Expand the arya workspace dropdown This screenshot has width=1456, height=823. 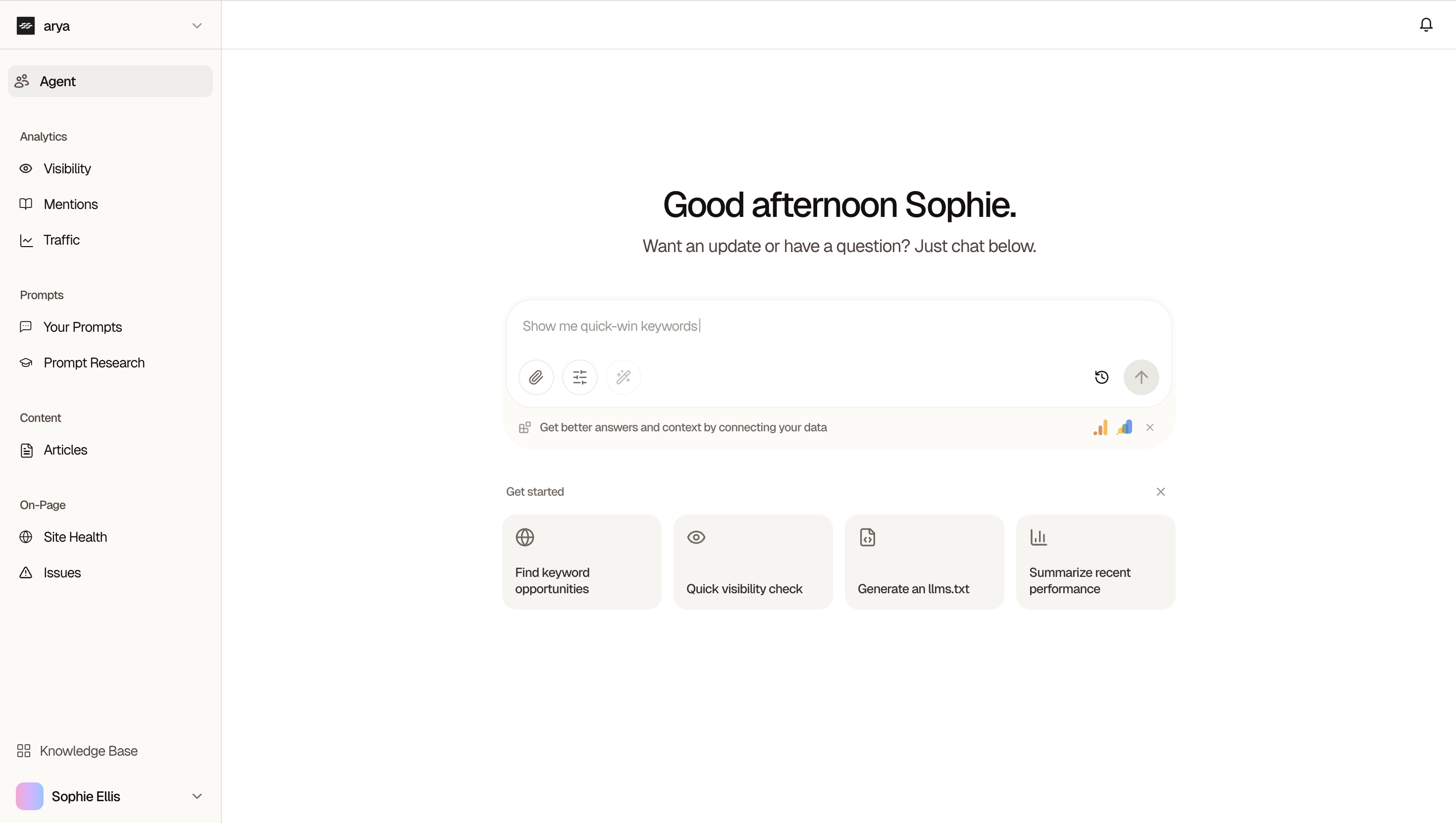click(197, 26)
